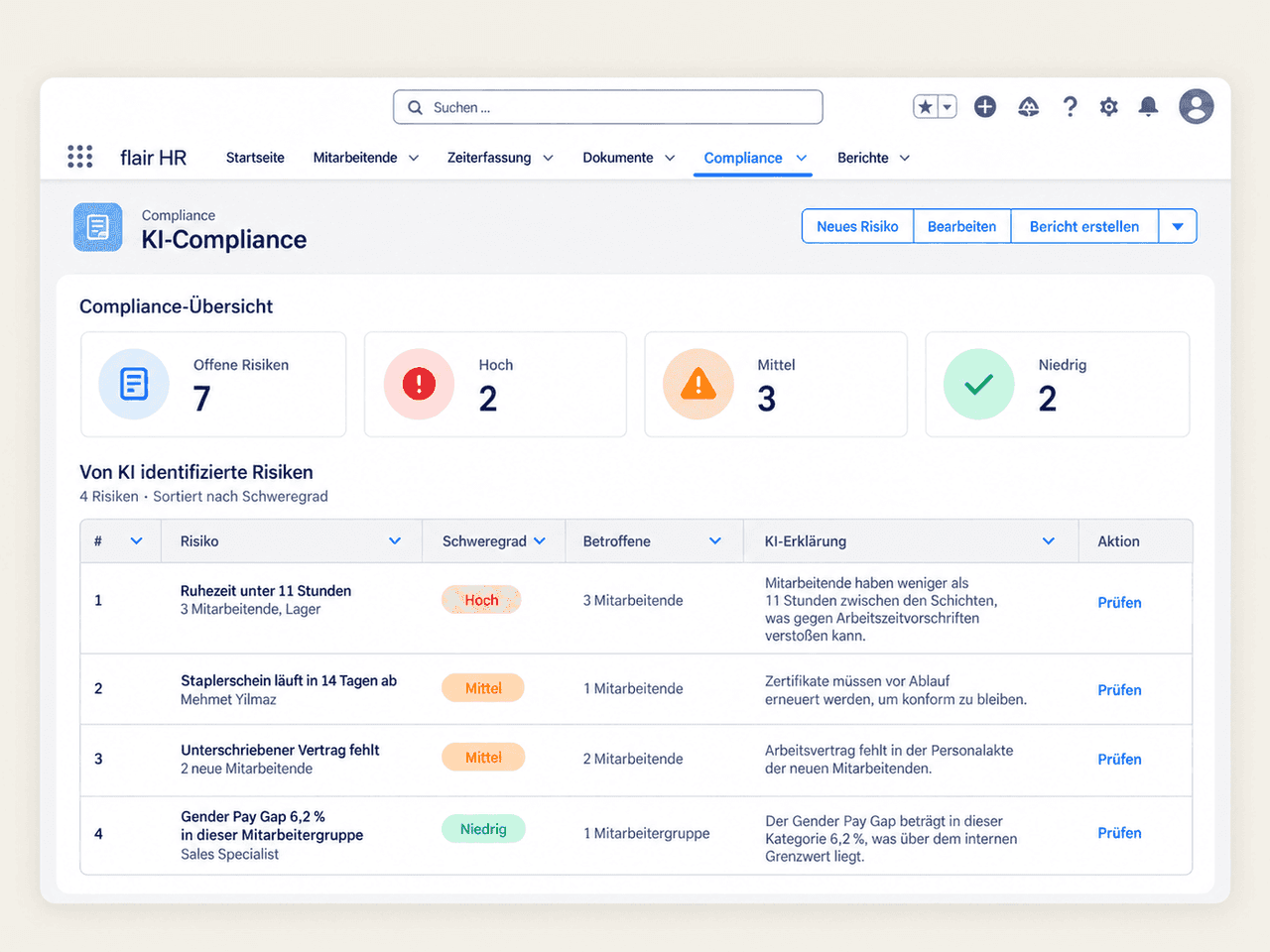Click the KI-Compliance page document icon

pyautogui.click(x=98, y=227)
